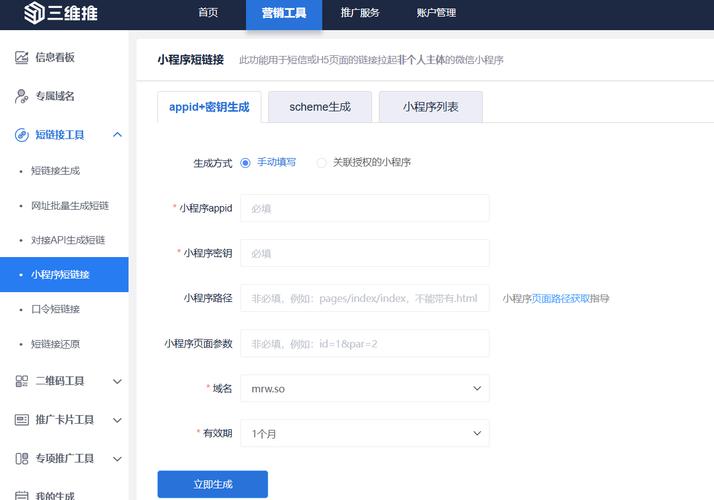Screen dimensions: 714x500
Task: Click the 专属域名 sidebar label
Action: click(x=55, y=96)
